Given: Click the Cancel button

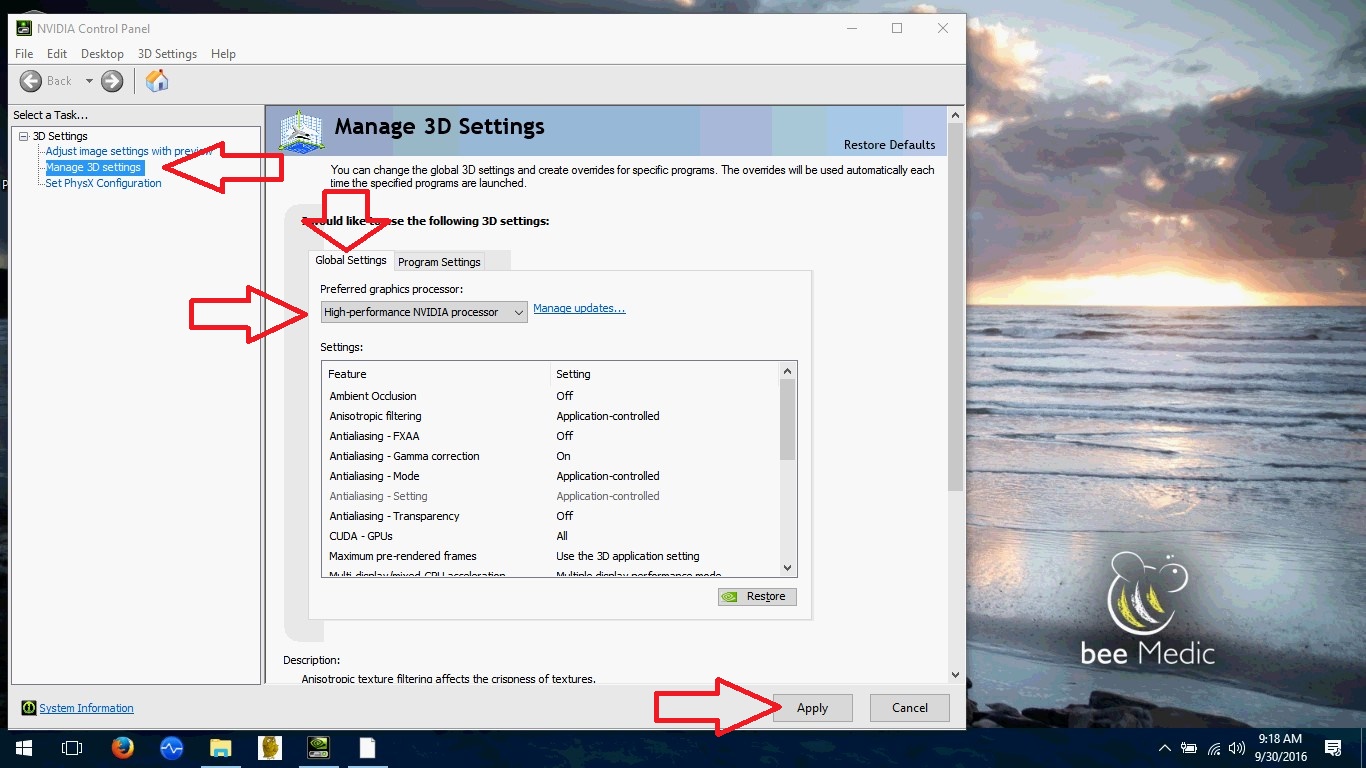Looking at the screenshot, I should tap(910, 708).
